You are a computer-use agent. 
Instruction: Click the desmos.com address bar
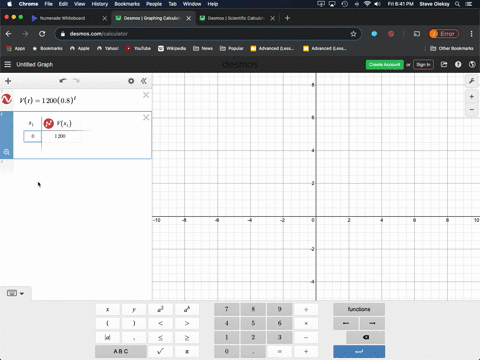[x=207, y=34]
